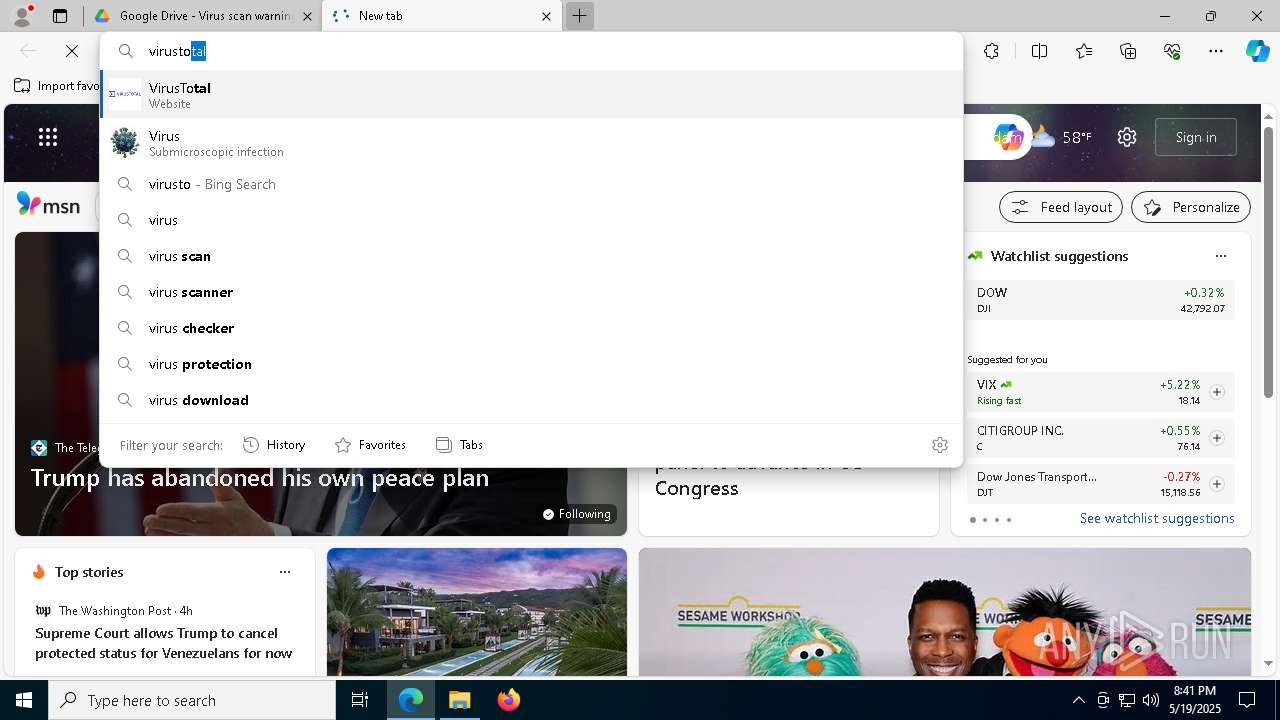The image size is (1280, 720).
Task: Open the notification center icon
Action: click(x=1247, y=700)
